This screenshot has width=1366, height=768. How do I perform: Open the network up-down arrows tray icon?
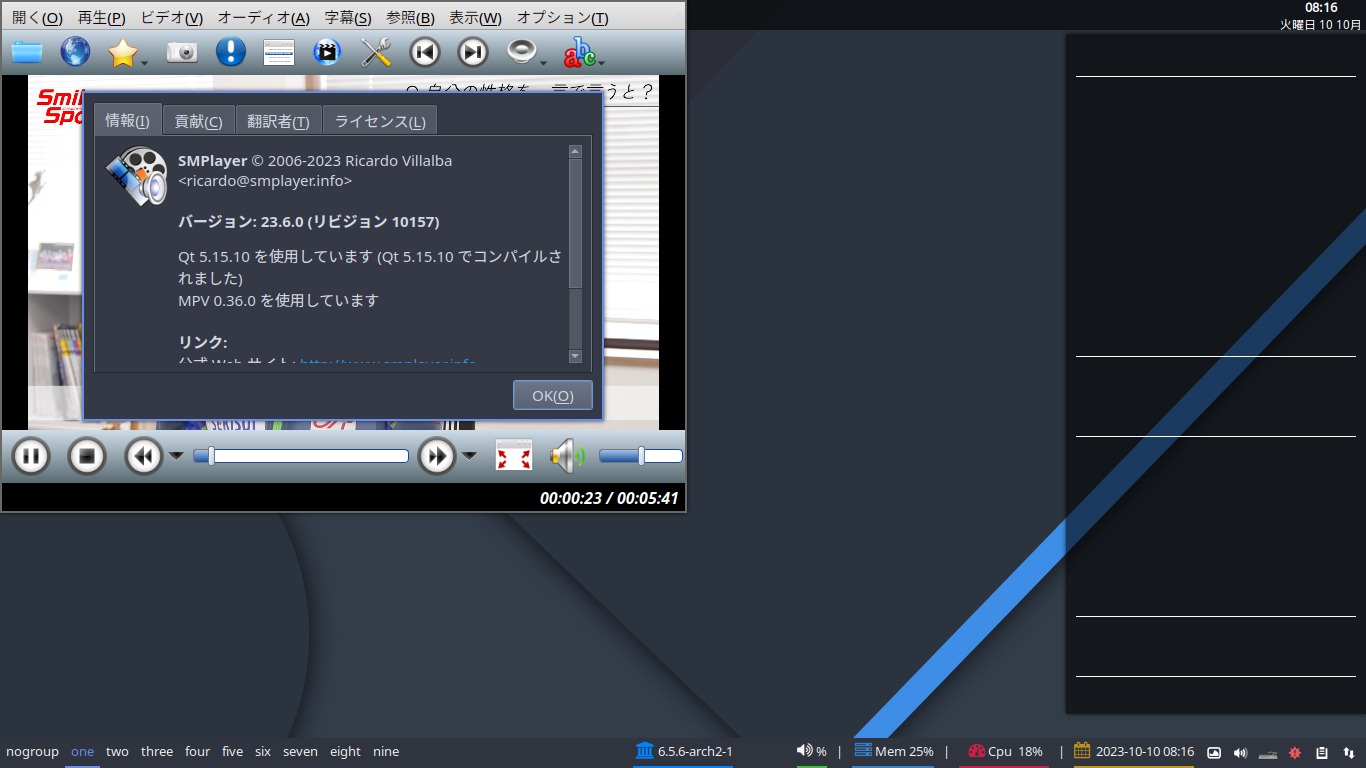pyautogui.click(x=1349, y=753)
